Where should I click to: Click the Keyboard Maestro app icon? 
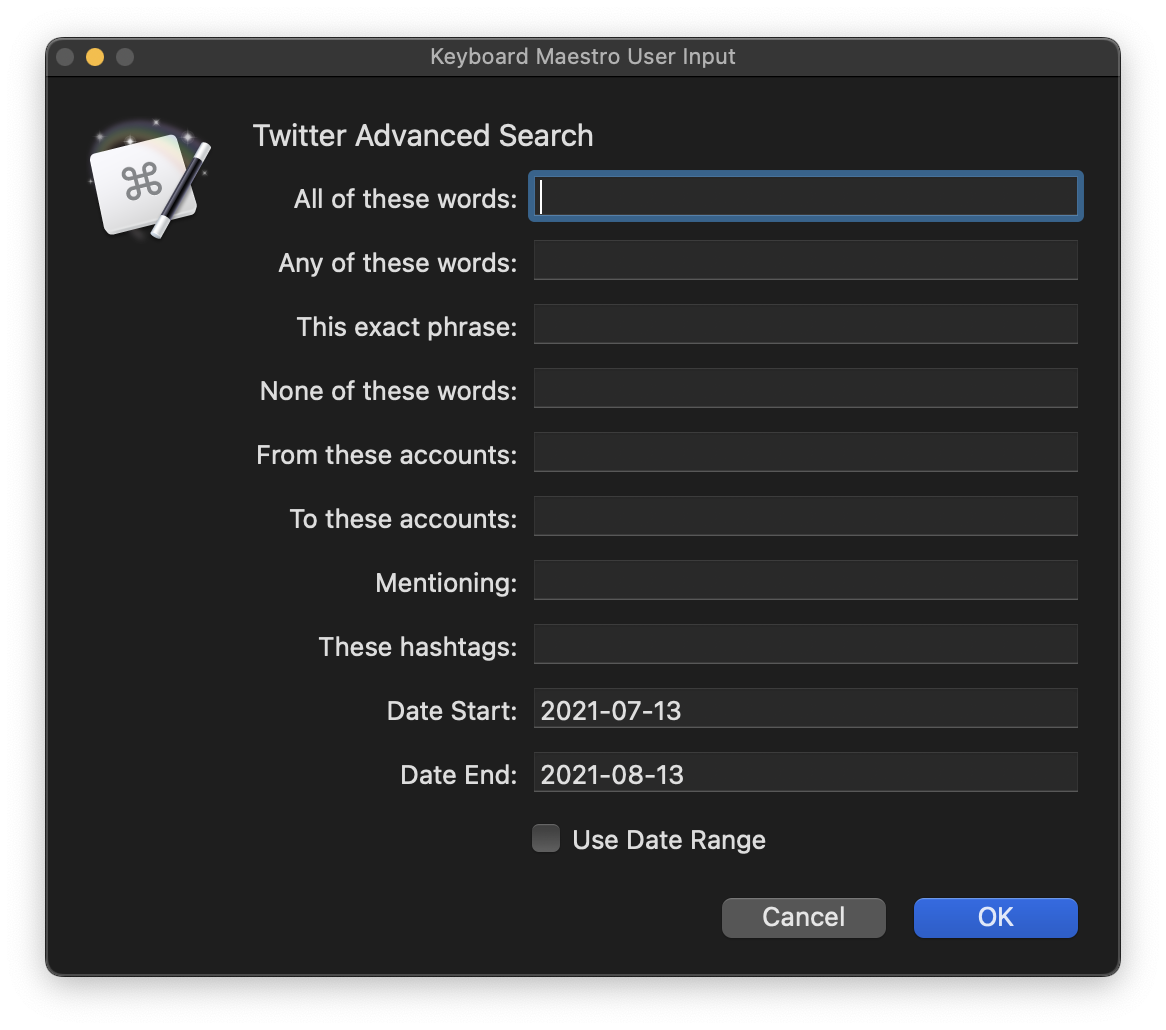149,180
